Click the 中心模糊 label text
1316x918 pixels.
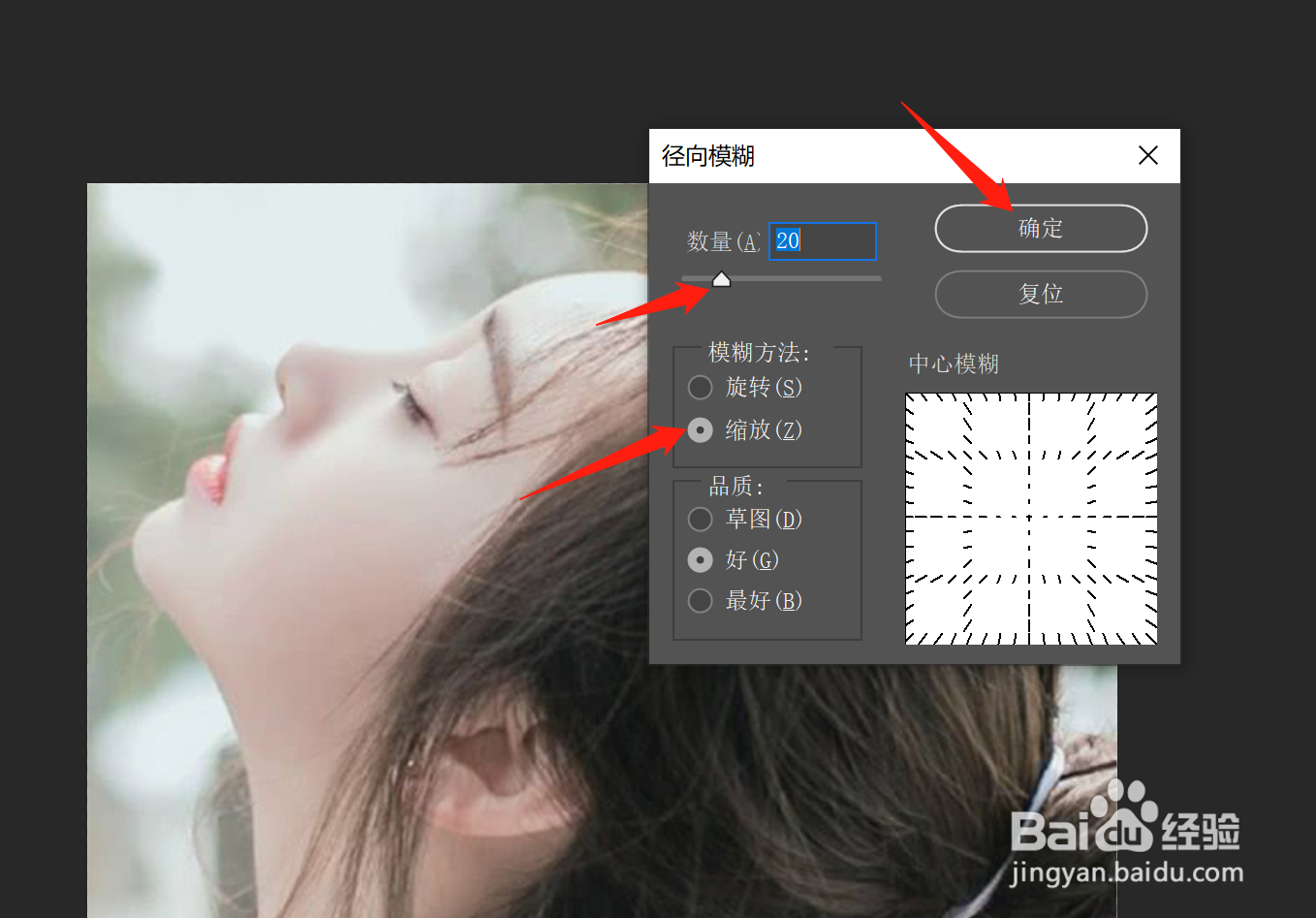coord(954,364)
